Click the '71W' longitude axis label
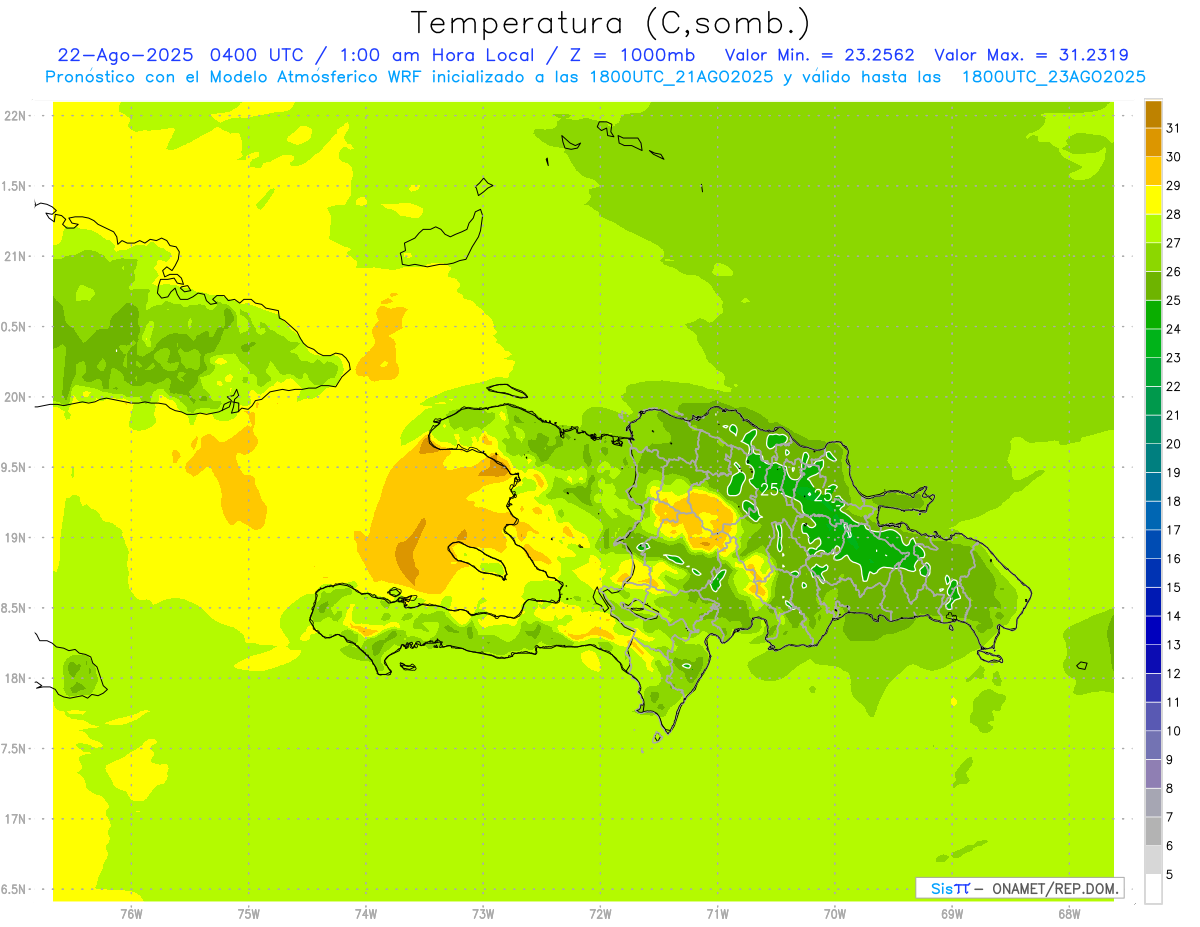 717,914
